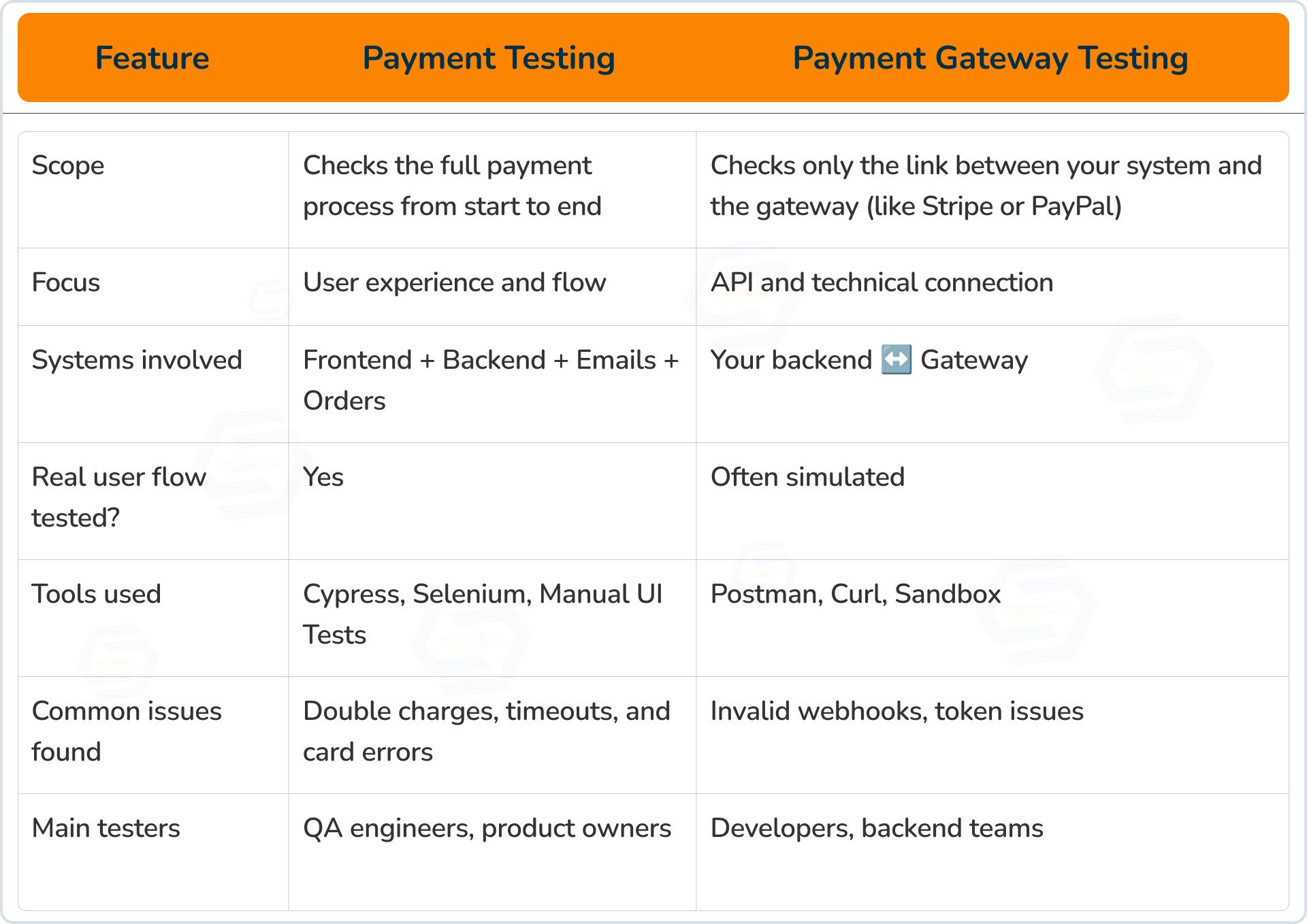Click the User experience and flow cell
The height and width of the screenshot is (924, 1307).
click(x=454, y=283)
